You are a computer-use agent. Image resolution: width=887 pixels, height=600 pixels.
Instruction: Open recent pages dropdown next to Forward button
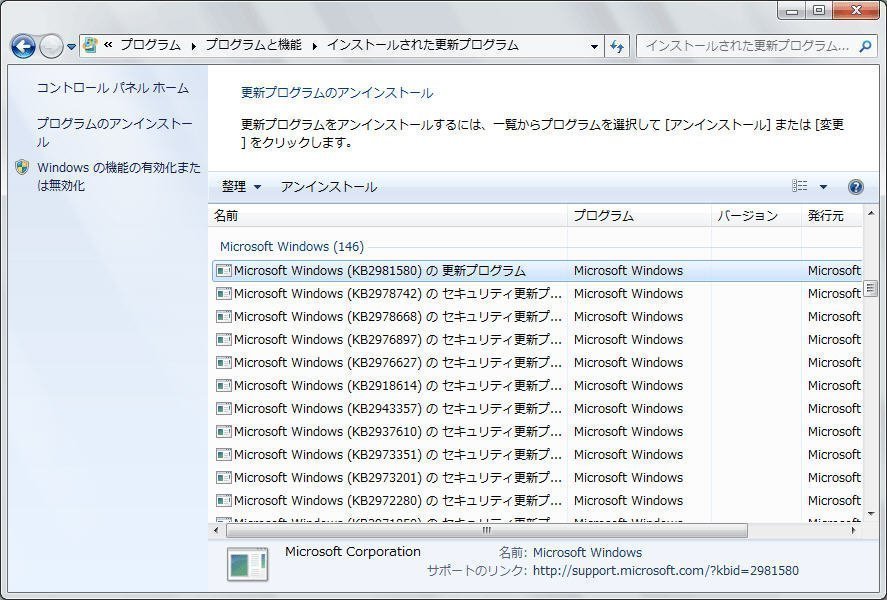click(71, 47)
